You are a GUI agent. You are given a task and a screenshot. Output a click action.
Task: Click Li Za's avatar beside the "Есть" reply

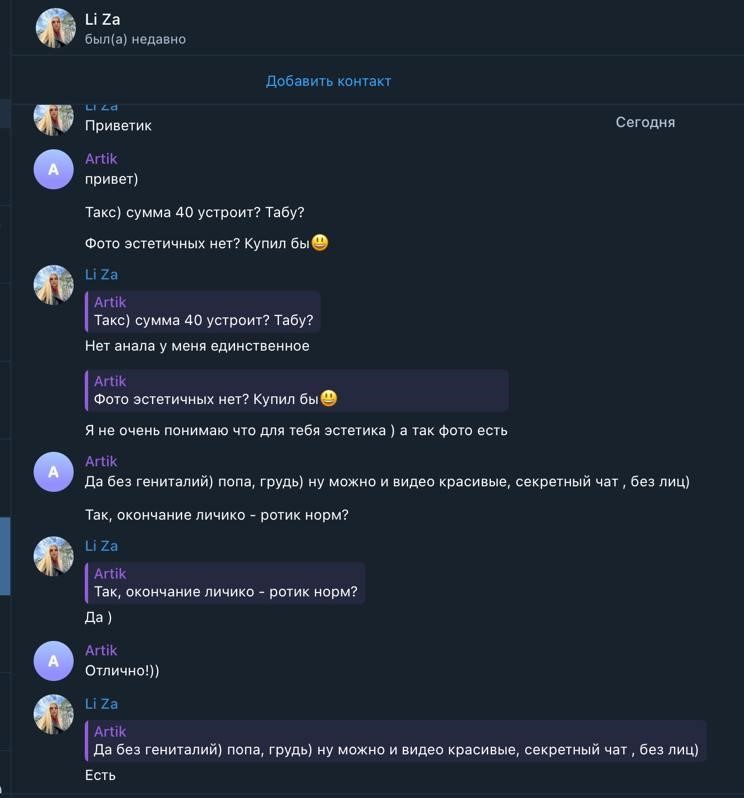tap(54, 714)
